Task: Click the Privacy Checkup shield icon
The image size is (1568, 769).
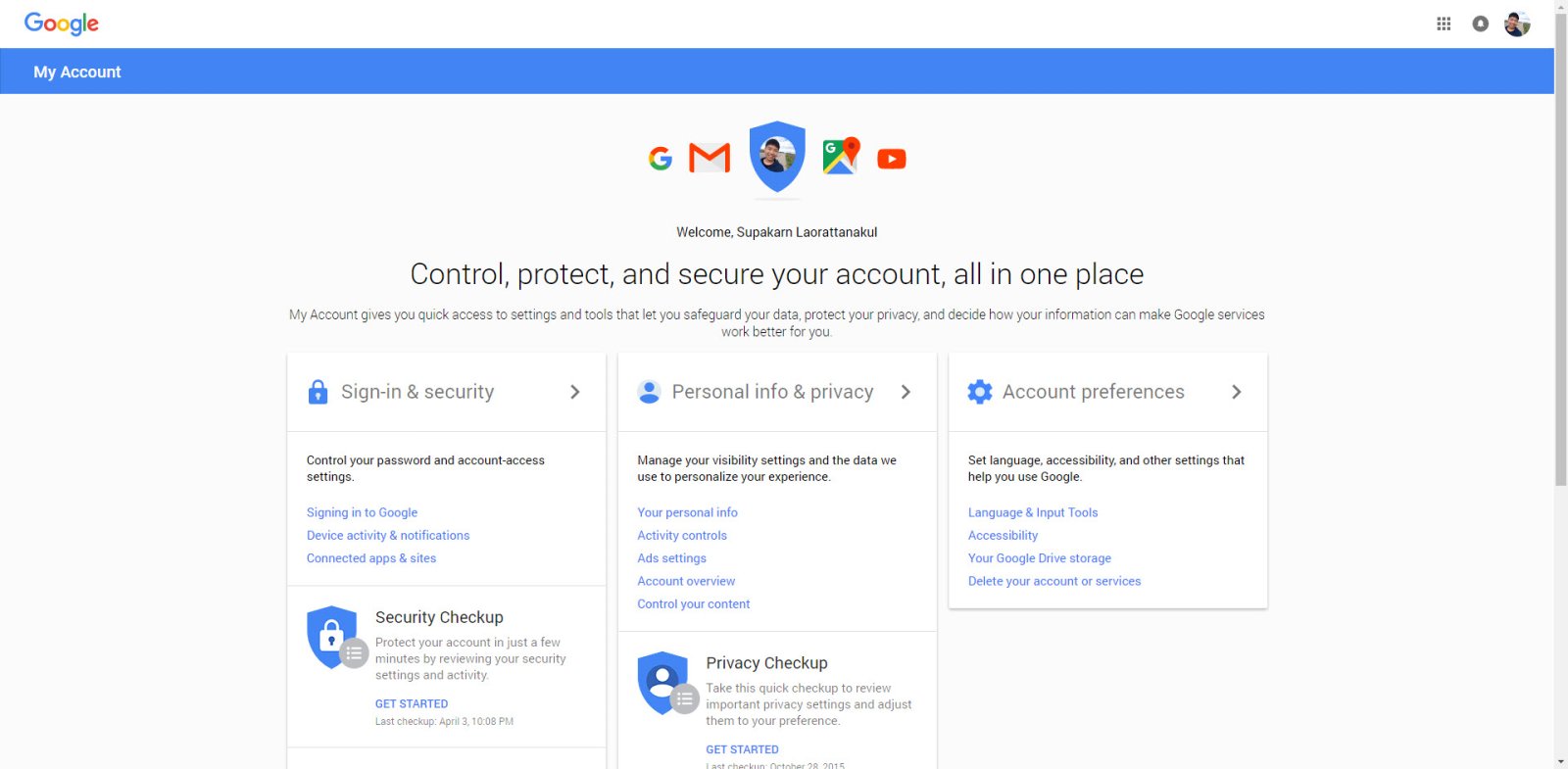Action: point(664,683)
